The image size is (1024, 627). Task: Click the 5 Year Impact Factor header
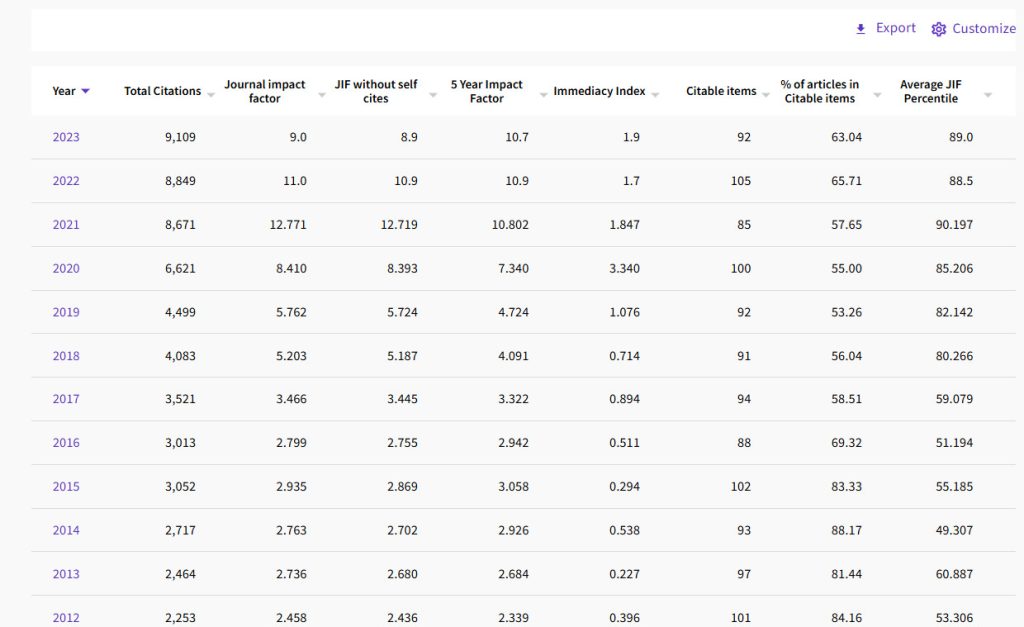(487, 91)
